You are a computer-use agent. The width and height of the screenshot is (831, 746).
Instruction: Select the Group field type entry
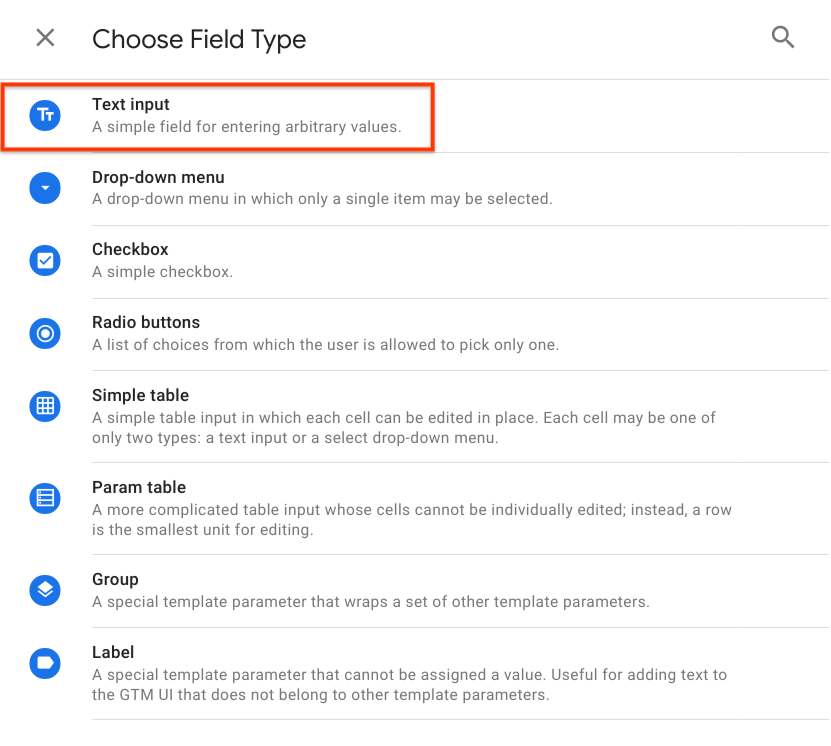(x=300, y=590)
